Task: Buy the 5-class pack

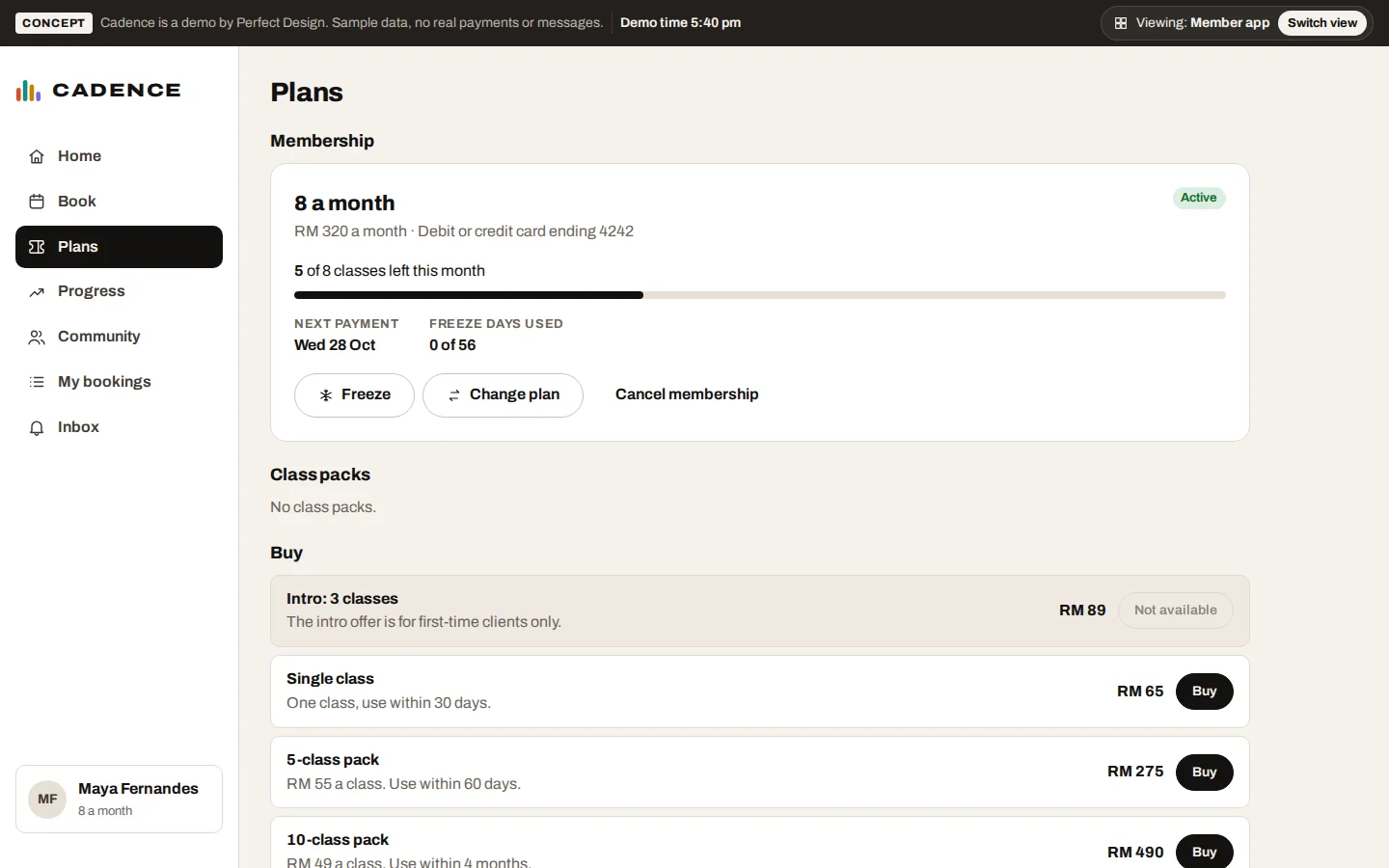Action: 1204,773
